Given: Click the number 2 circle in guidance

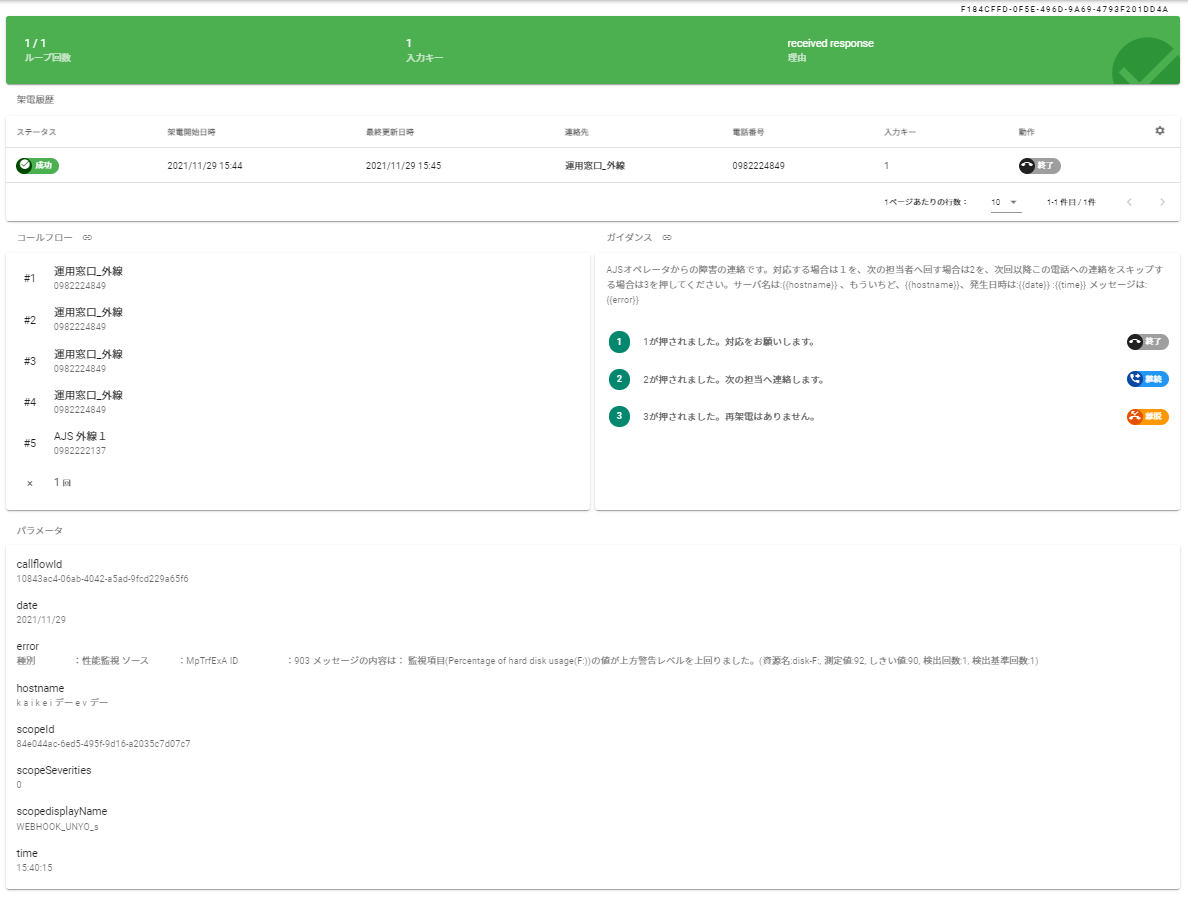Looking at the screenshot, I should (619, 379).
